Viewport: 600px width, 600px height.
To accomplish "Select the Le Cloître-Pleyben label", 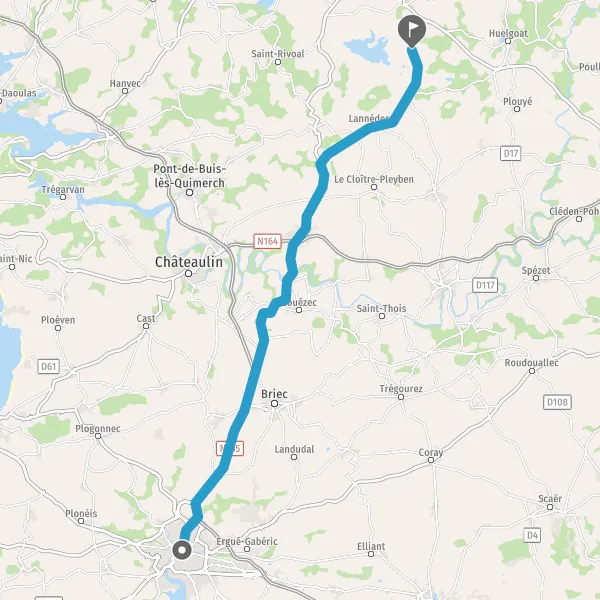I will click(x=374, y=179).
